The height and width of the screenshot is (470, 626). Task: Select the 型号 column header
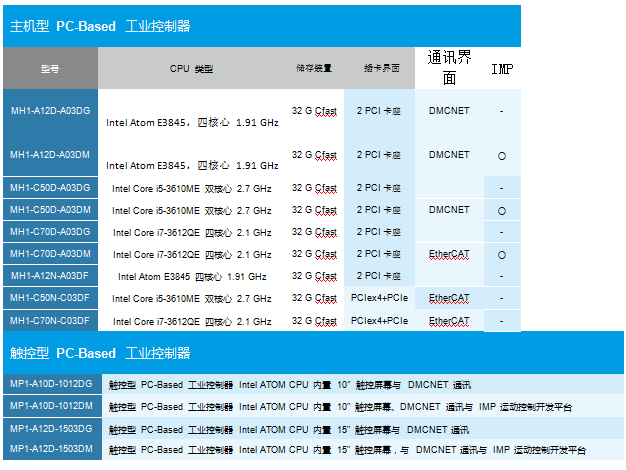[x=50, y=69]
